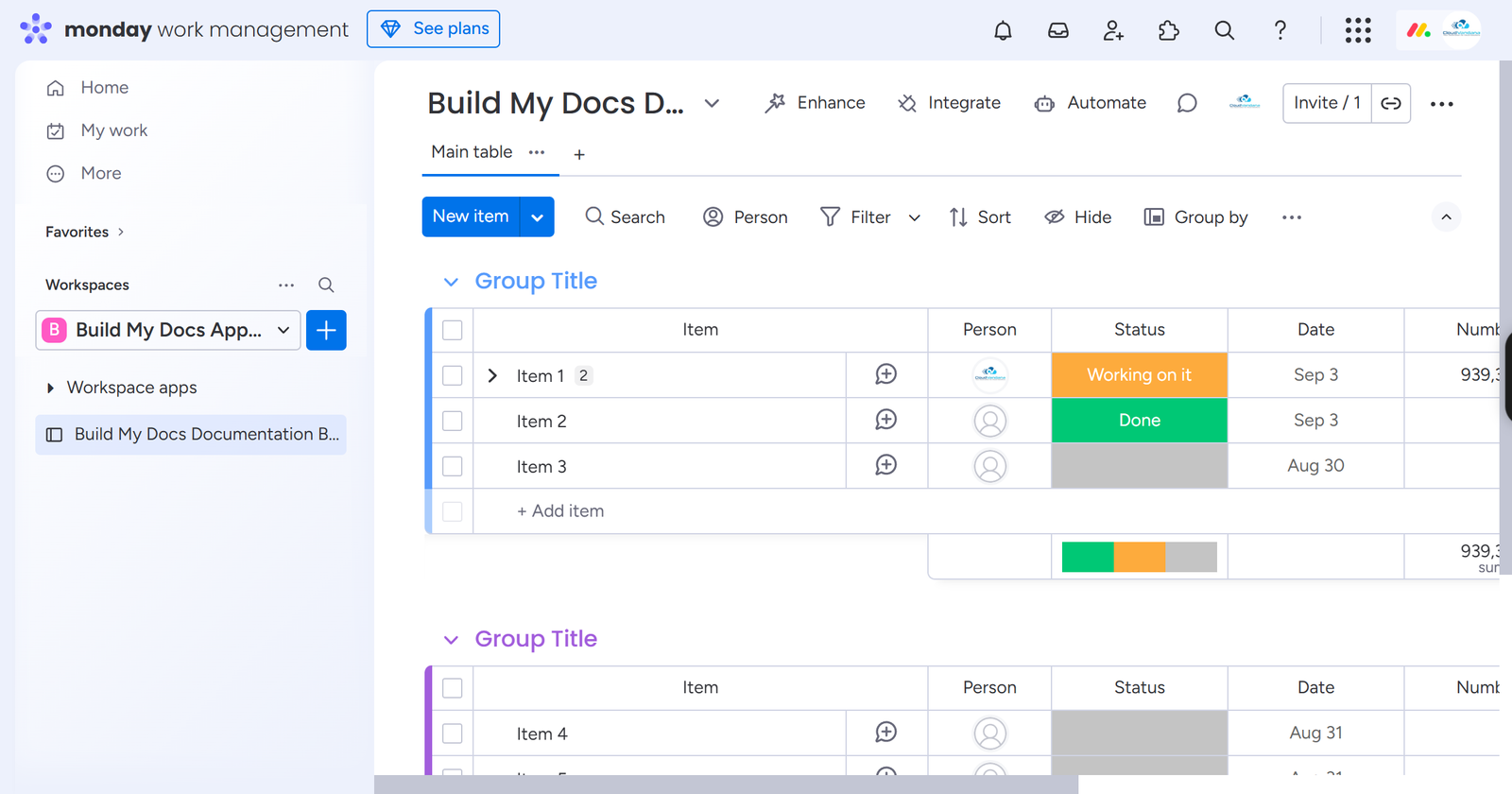Image resolution: width=1512 pixels, height=794 pixels.
Task: Switch to Main table tab
Action: 472,152
